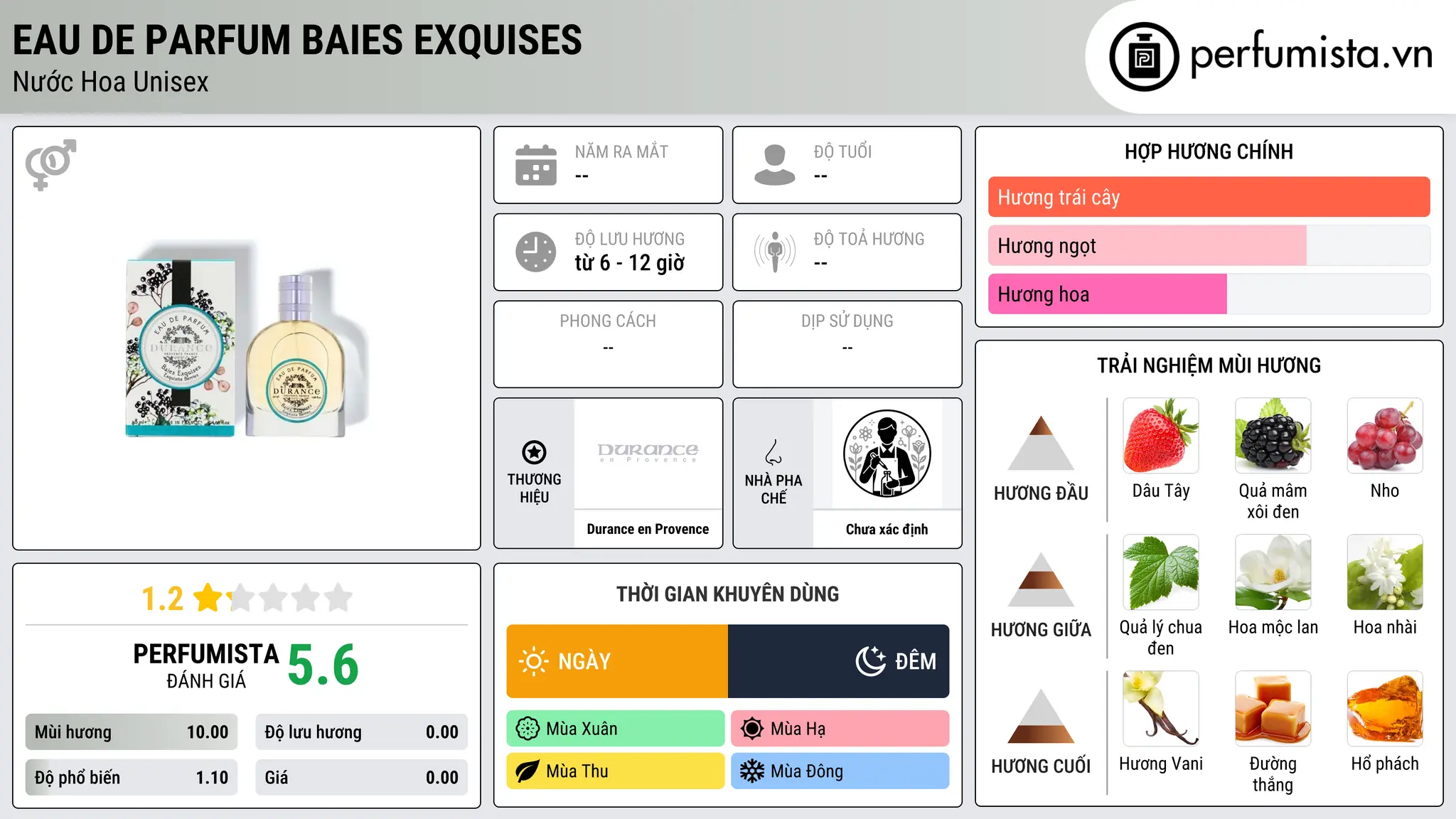
Task: Click the Nho grape image
Action: click(x=1385, y=436)
